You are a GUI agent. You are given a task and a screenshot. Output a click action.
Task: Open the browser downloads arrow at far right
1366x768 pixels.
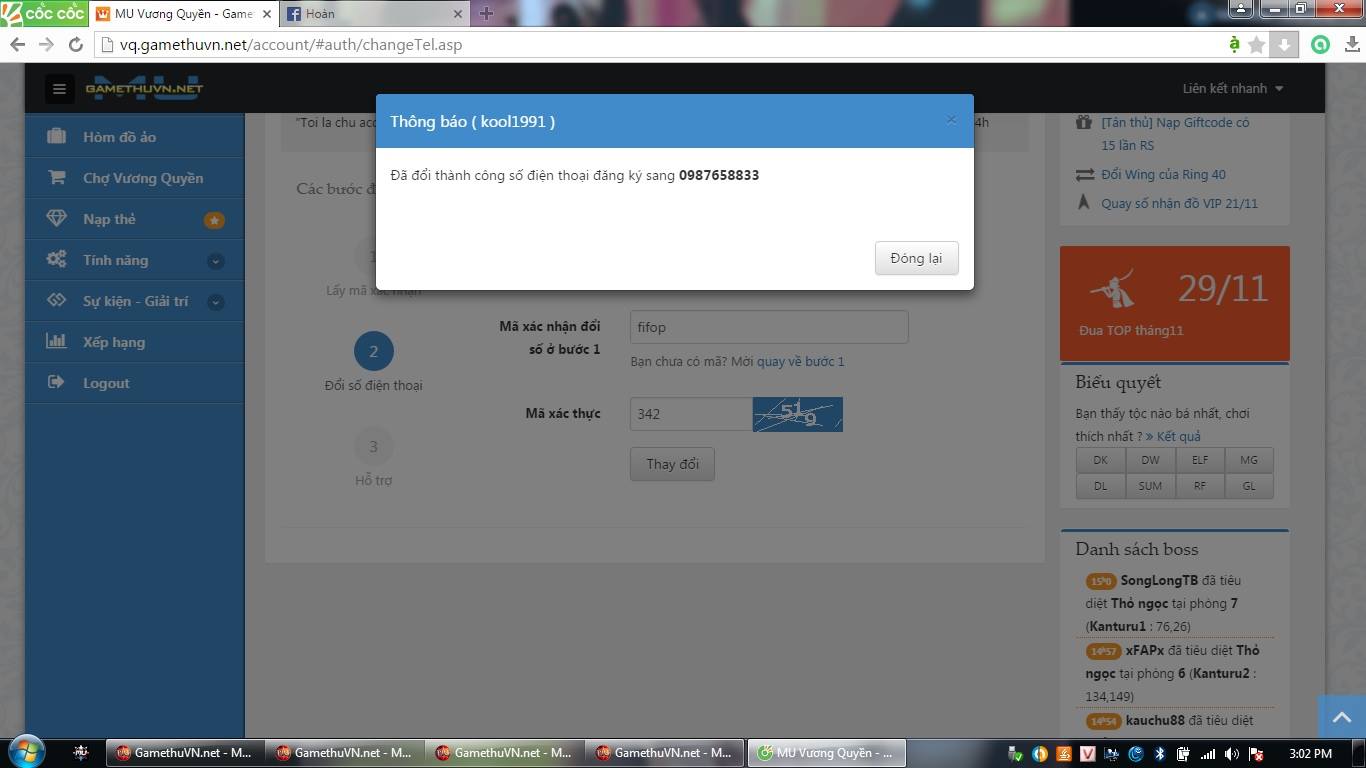1351,44
